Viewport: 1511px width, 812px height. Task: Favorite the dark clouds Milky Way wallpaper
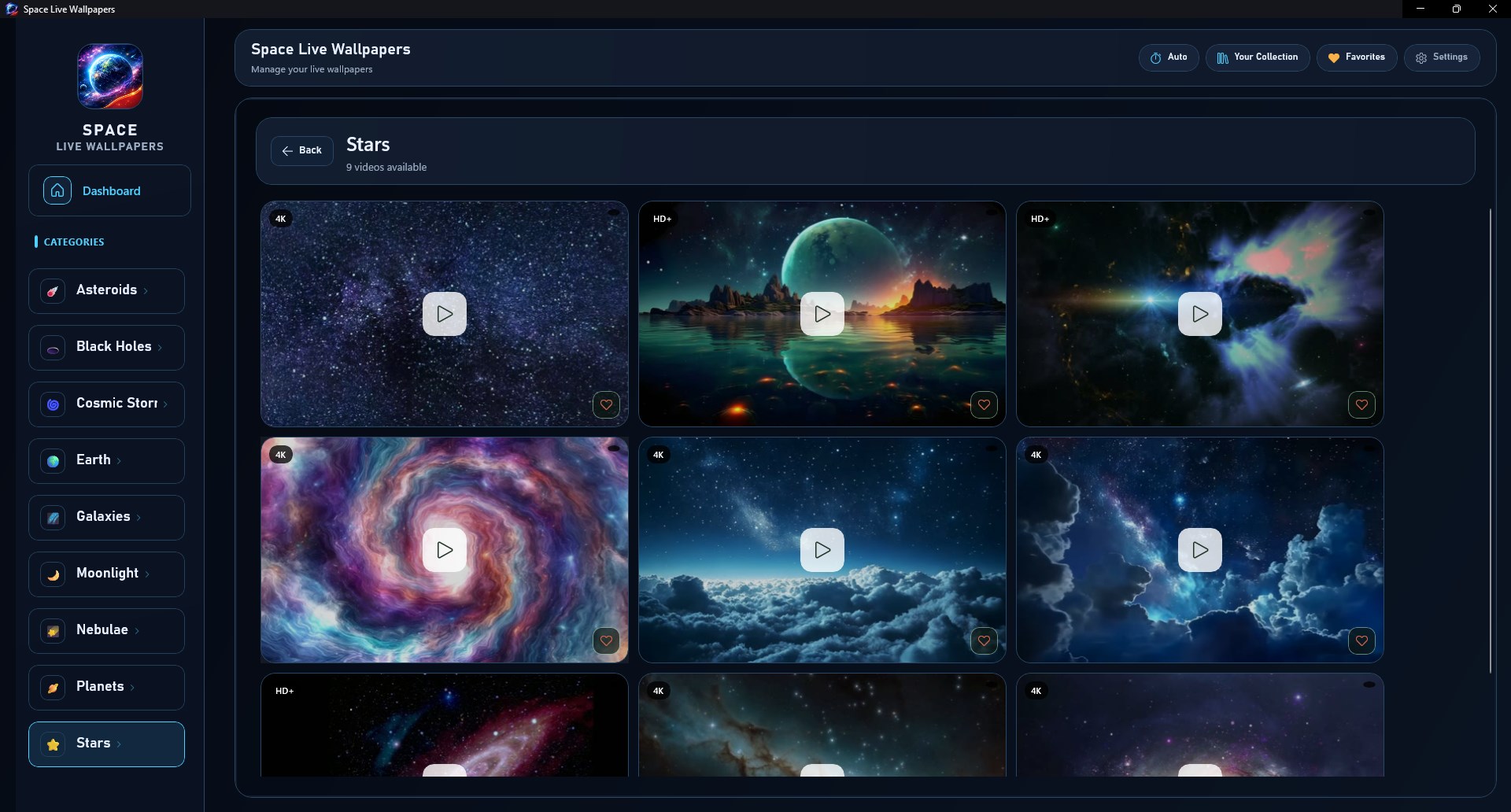tap(1361, 641)
